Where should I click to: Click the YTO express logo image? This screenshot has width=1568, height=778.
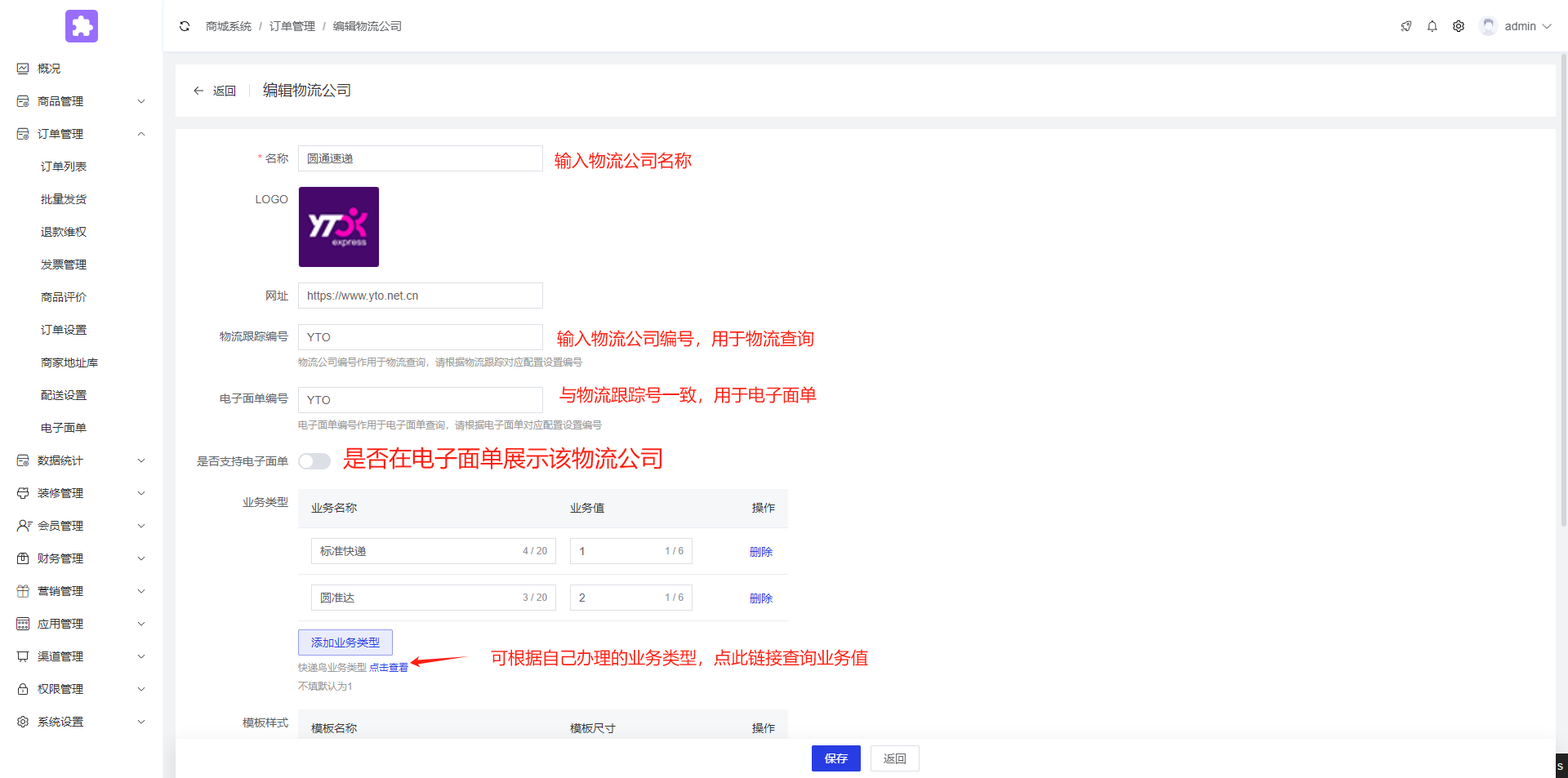(338, 227)
